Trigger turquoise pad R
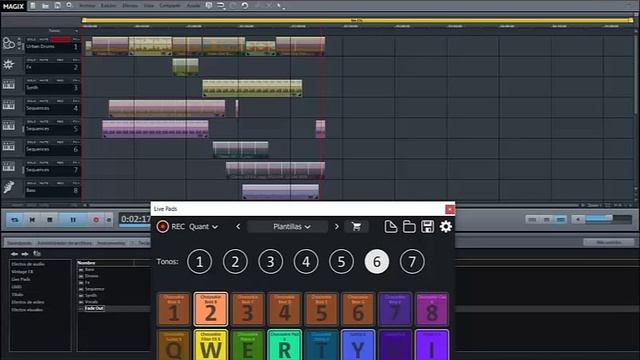 point(284,345)
